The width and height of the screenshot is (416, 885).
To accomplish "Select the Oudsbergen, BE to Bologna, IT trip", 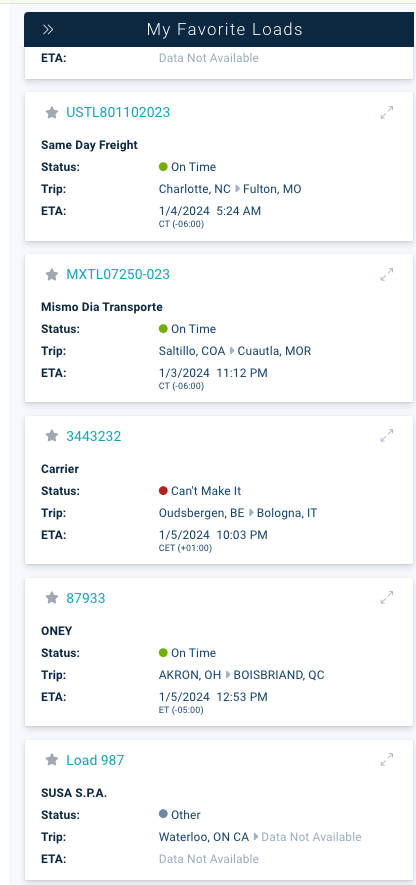I will 238,513.
